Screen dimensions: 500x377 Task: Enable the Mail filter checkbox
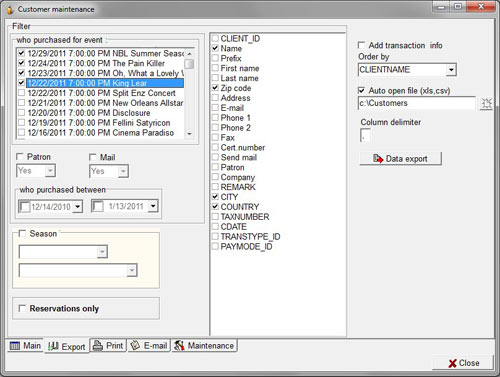[x=93, y=157]
